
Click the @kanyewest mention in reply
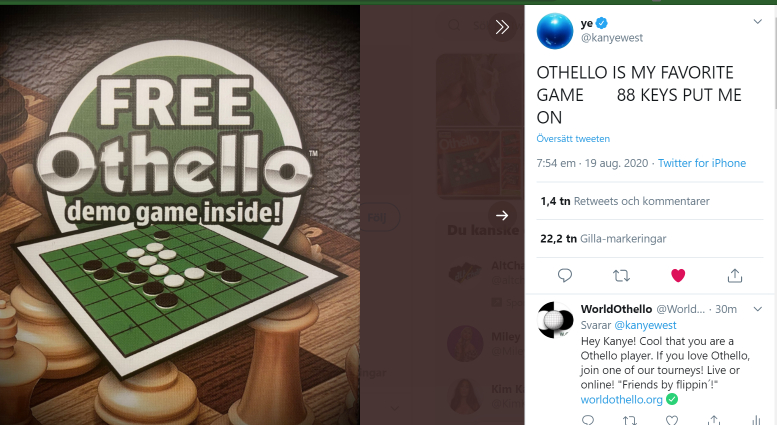click(x=645, y=325)
